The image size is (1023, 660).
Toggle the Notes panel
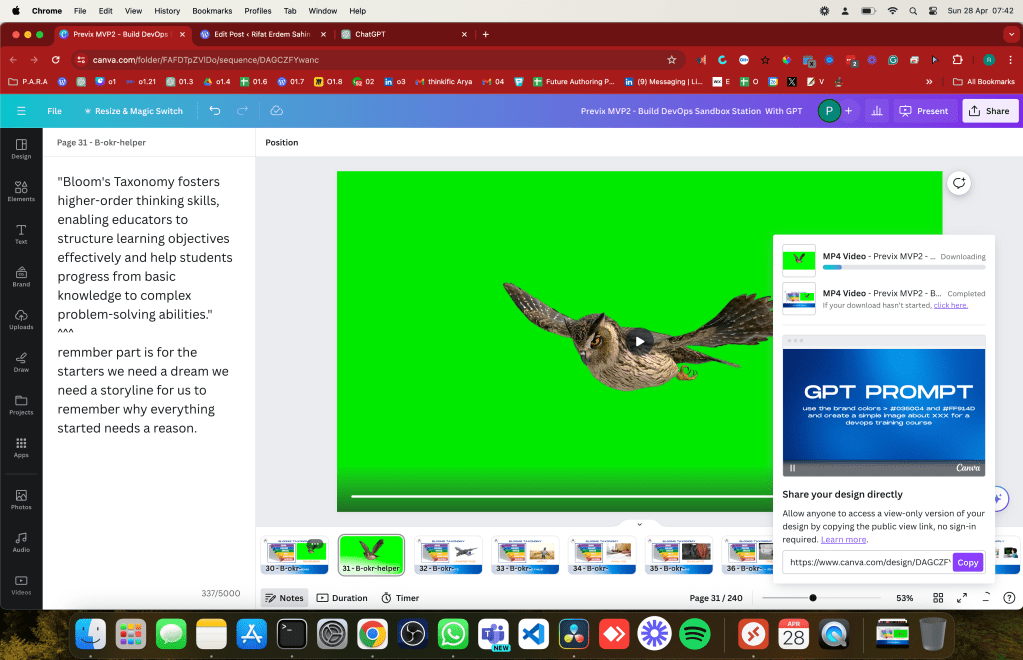[x=284, y=597]
